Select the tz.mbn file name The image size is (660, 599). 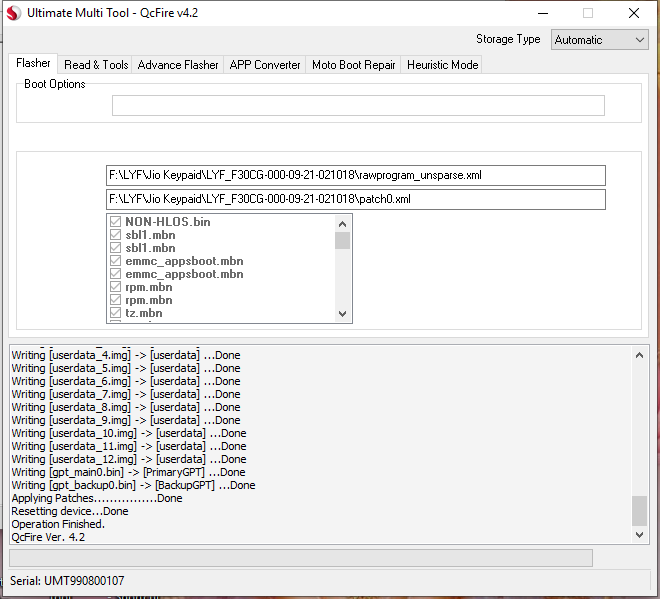pyautogui.click(x=144, y=313)
